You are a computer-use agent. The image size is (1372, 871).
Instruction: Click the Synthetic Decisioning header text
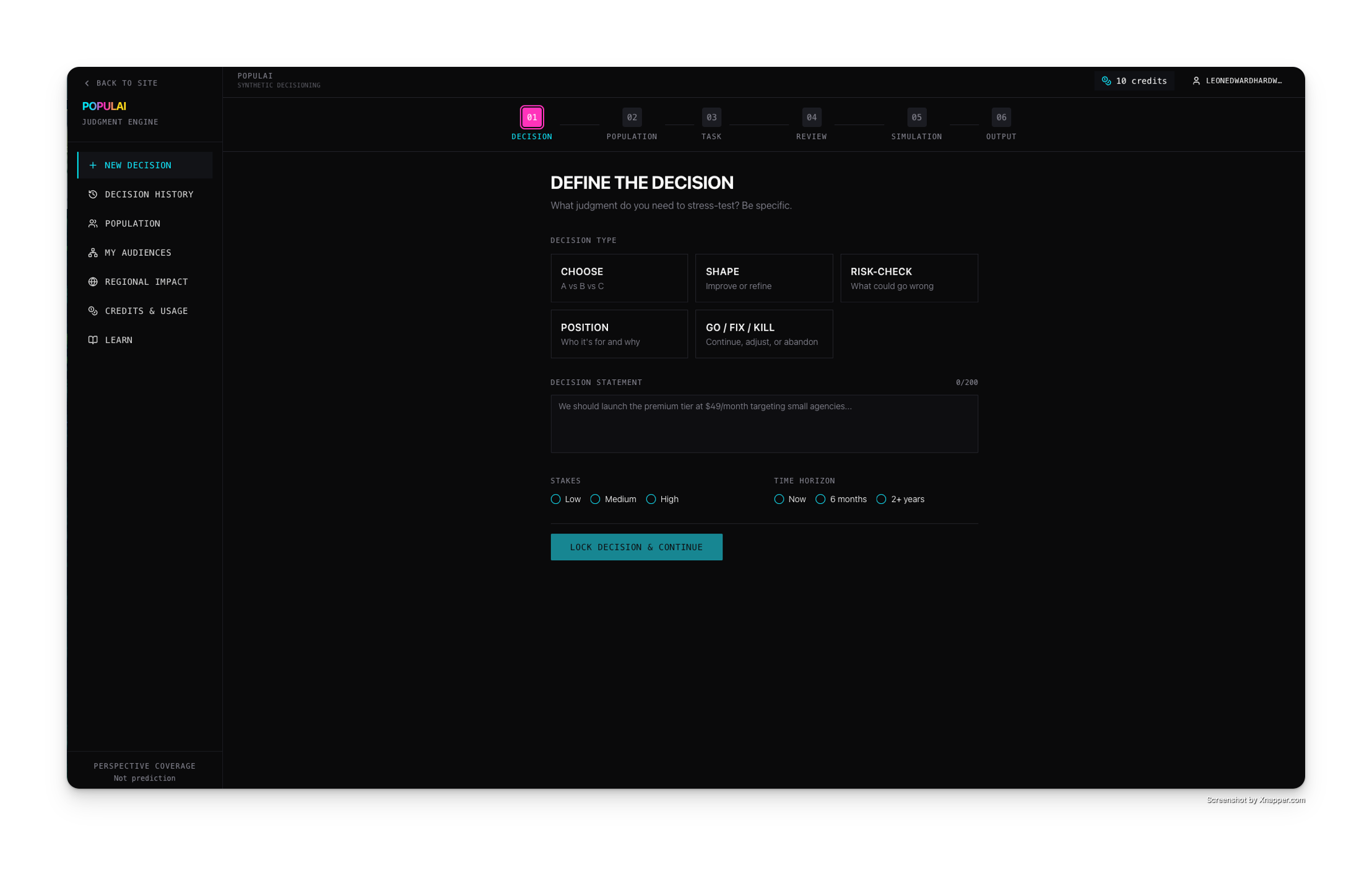click(279, 85)
